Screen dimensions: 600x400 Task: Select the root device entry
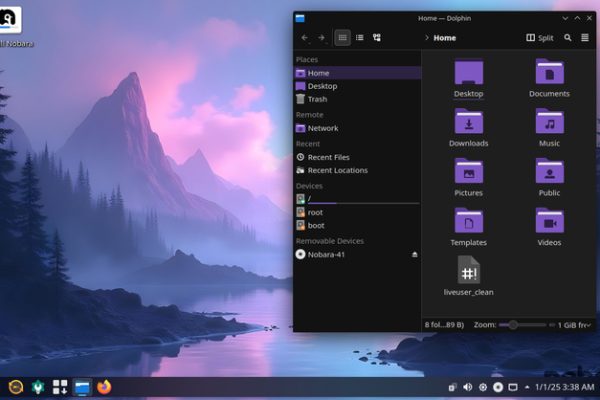click(358, 212)
